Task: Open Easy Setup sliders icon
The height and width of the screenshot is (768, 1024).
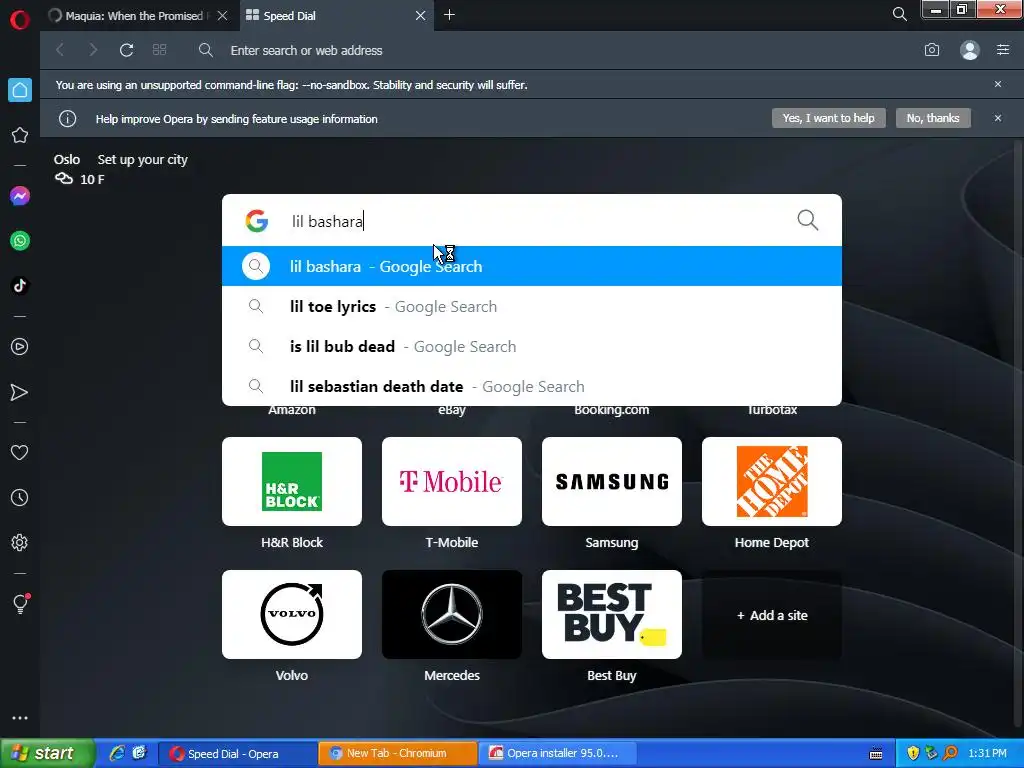Action: (1003, 50)
